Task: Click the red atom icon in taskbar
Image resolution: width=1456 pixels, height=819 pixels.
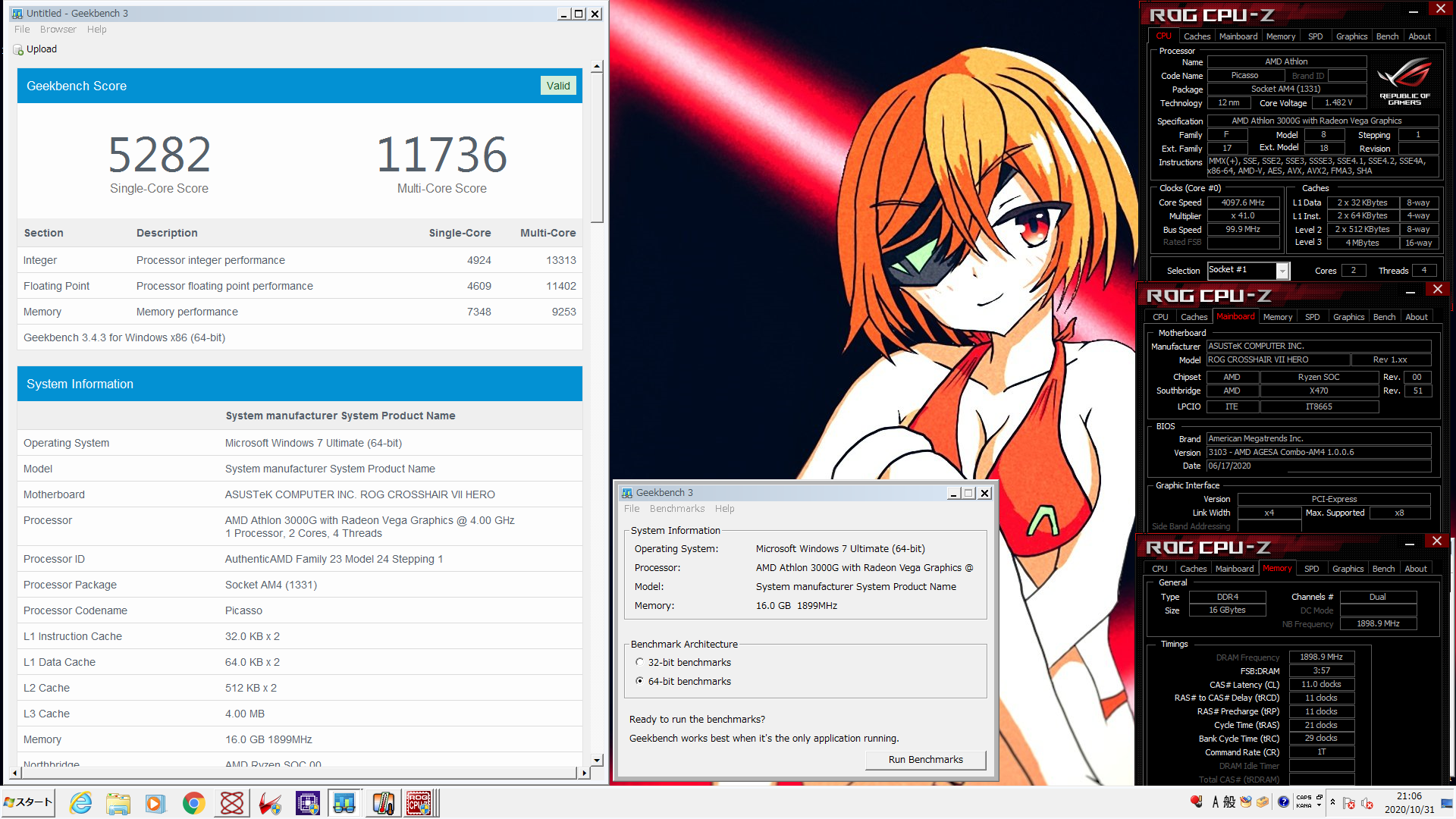Action: point(232,803)
